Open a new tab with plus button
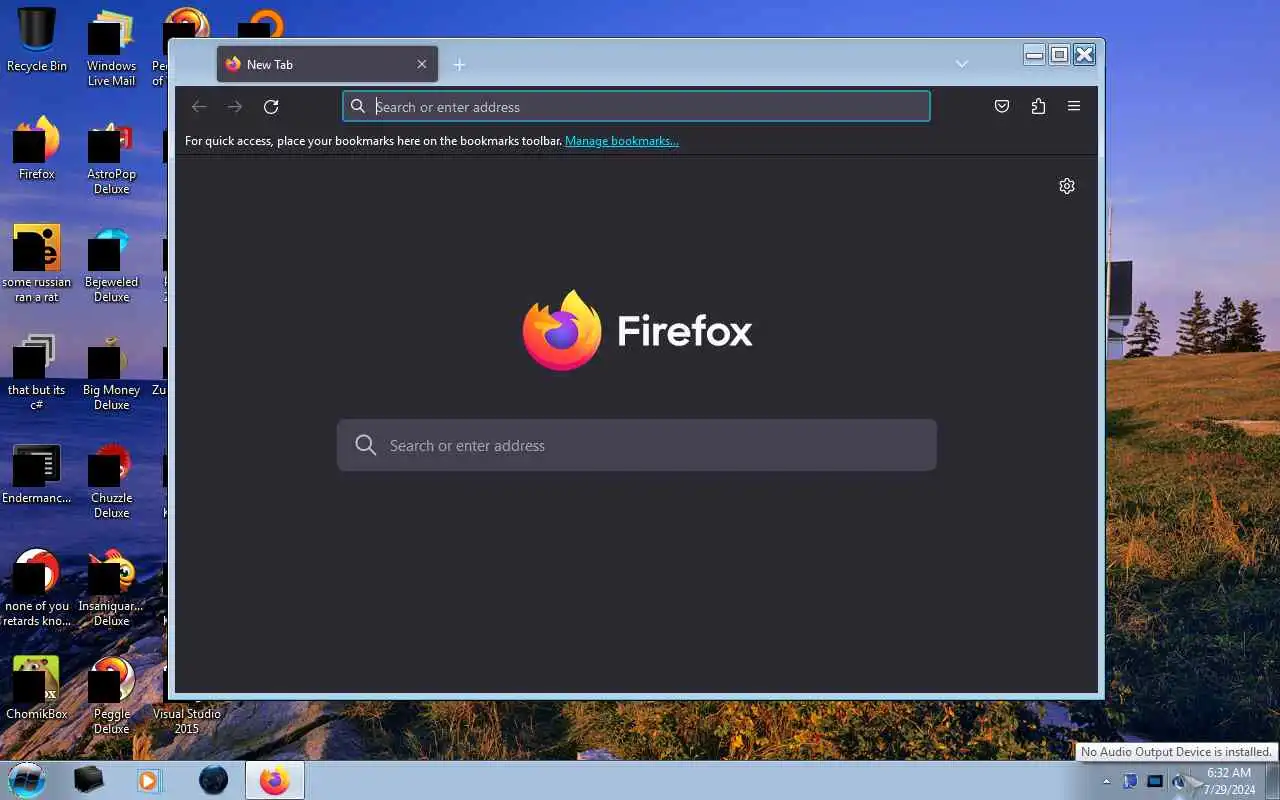Image resolution: width=1280 pixels, height=800 pixels. tap(459, 65)
